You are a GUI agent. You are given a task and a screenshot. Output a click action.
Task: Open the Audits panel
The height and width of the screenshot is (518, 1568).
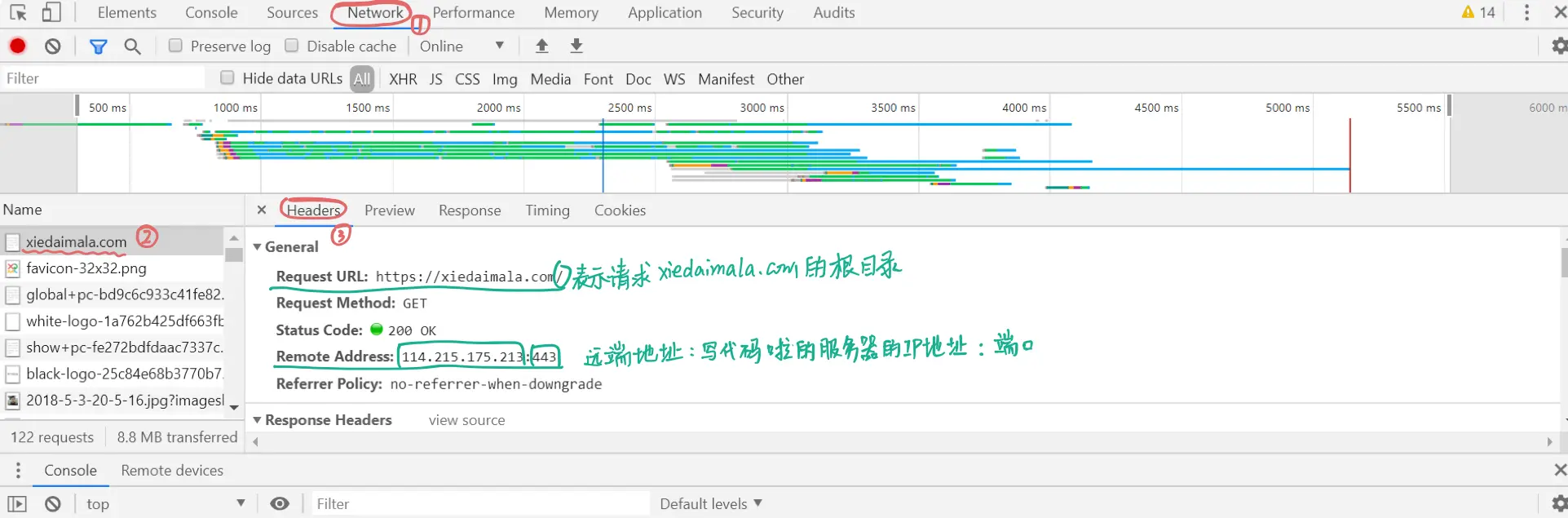pos(834,12)
